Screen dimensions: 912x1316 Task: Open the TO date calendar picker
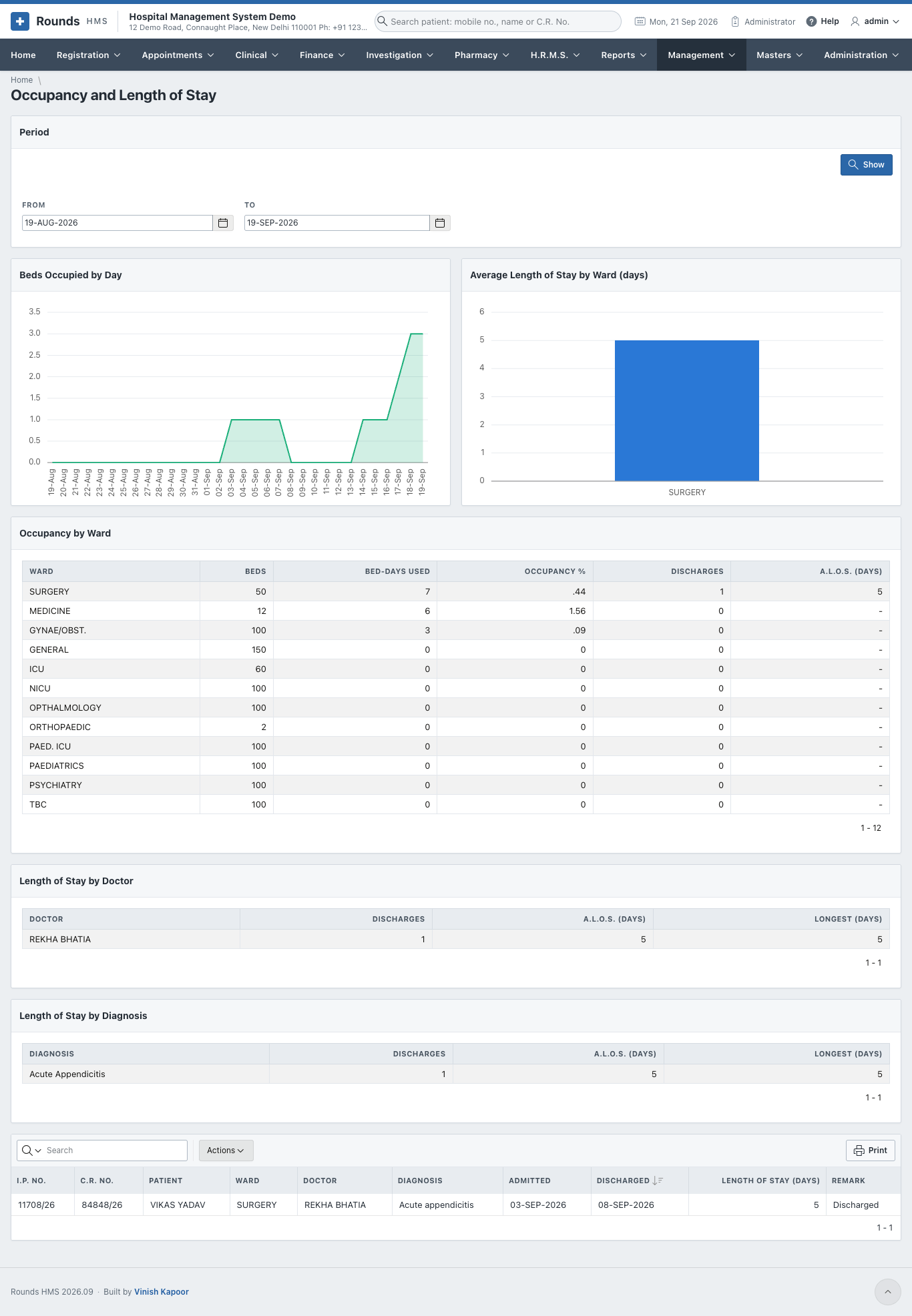(x=440, y=223)
